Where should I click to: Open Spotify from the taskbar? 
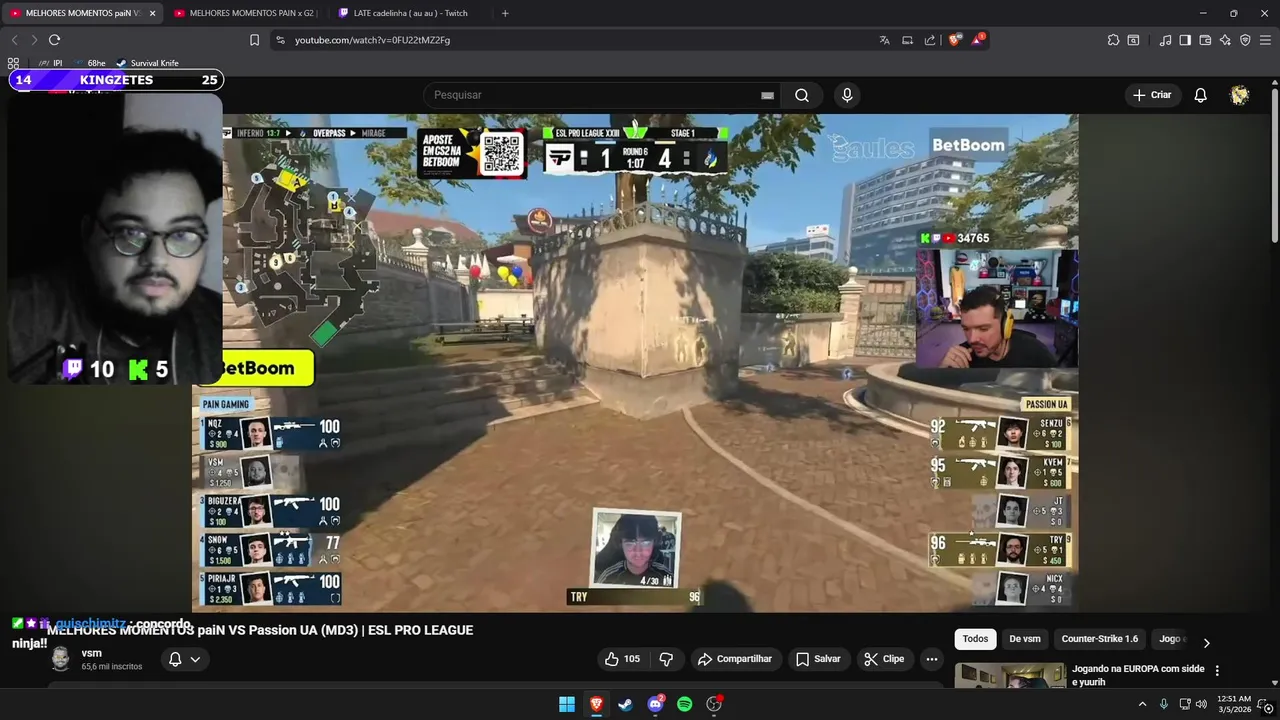(684, 704)
